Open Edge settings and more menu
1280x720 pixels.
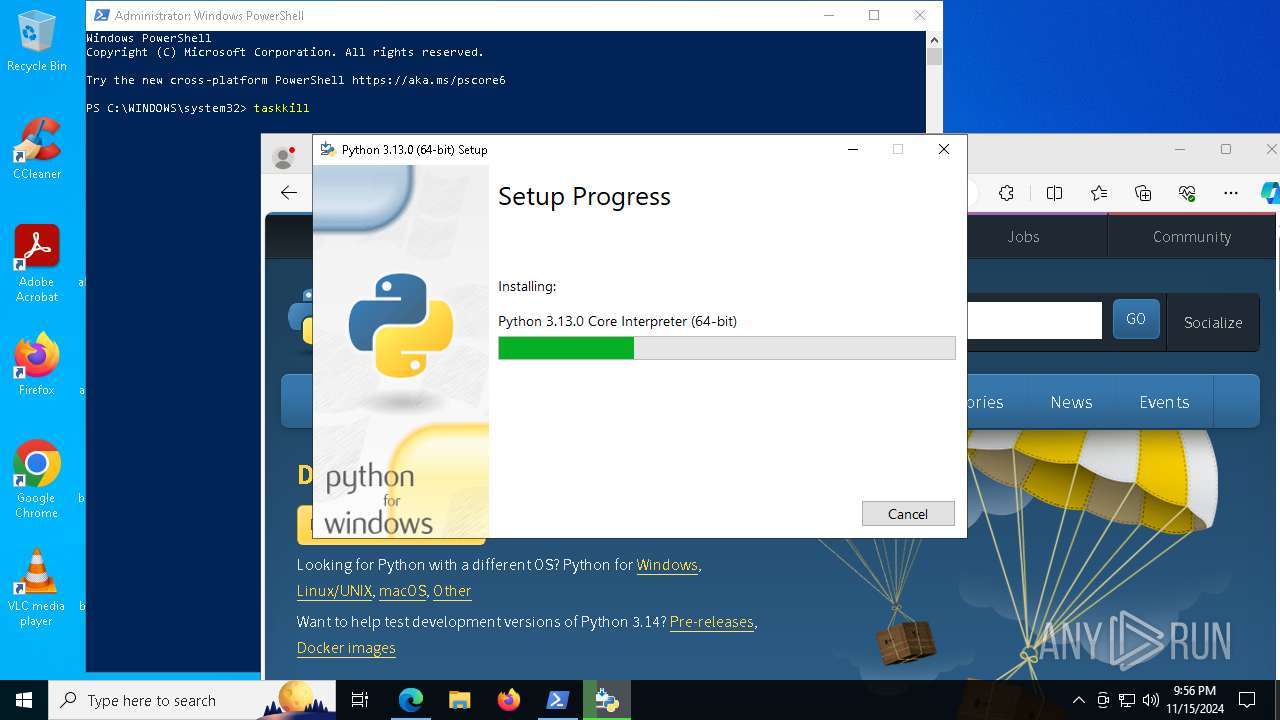[x=1231, y=193]
